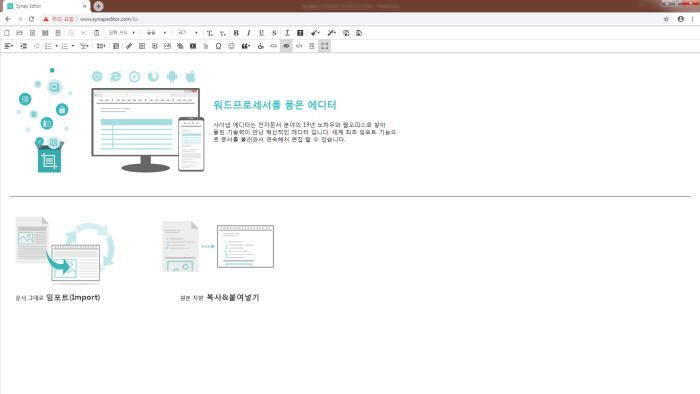Click the paste clipboard icon

point(96,33)
